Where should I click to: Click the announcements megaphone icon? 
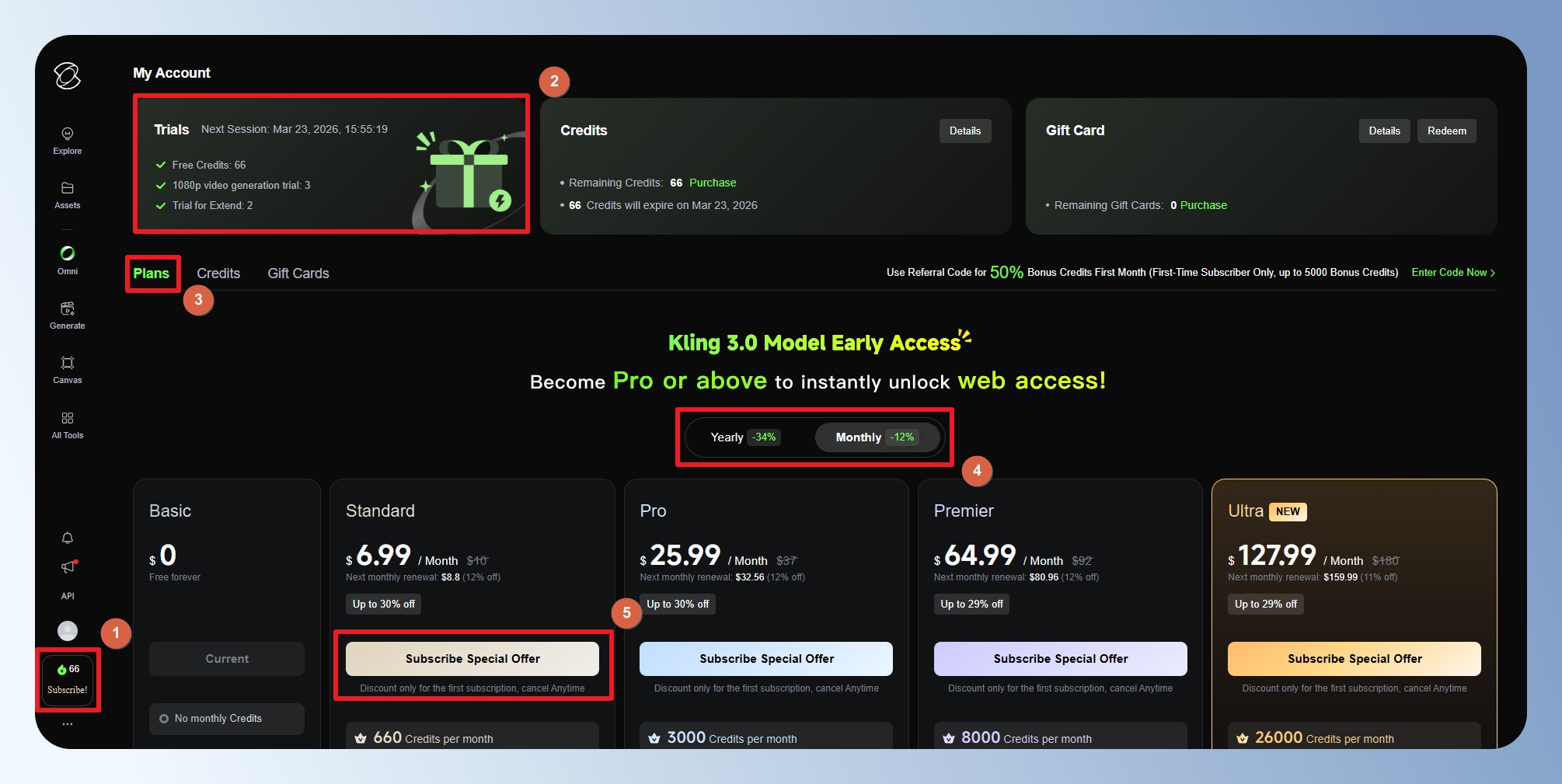coord(68,567)
